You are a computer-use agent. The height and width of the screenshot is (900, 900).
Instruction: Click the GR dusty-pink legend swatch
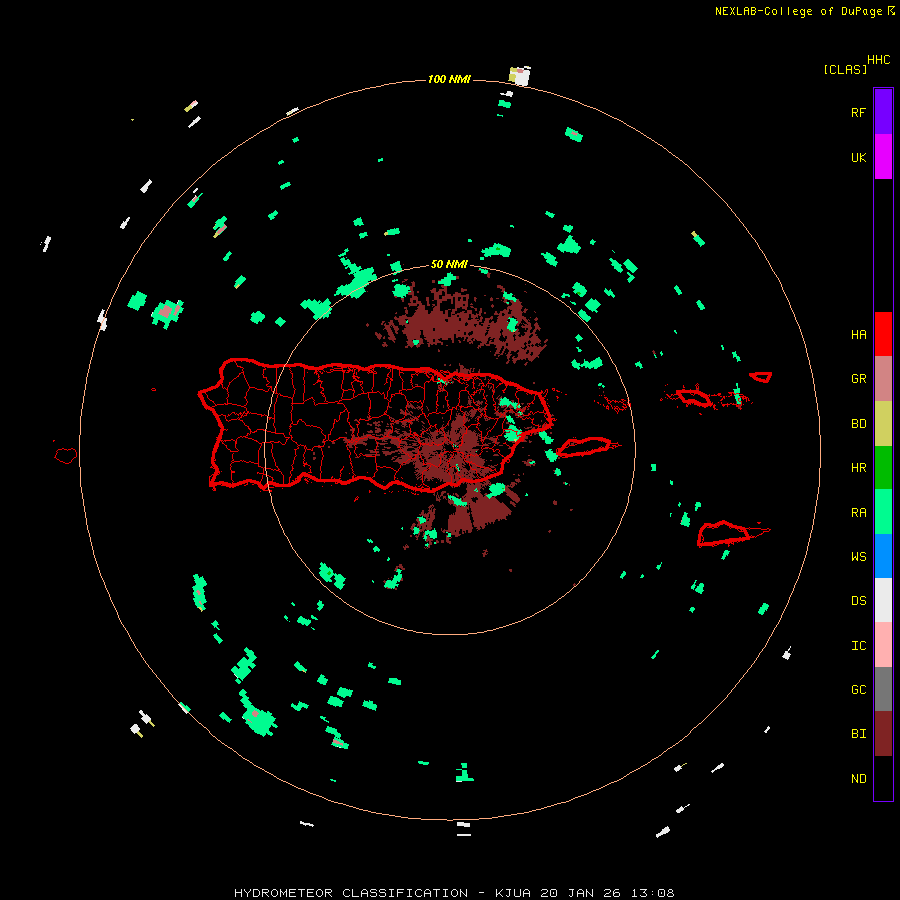tap(883, 379)
